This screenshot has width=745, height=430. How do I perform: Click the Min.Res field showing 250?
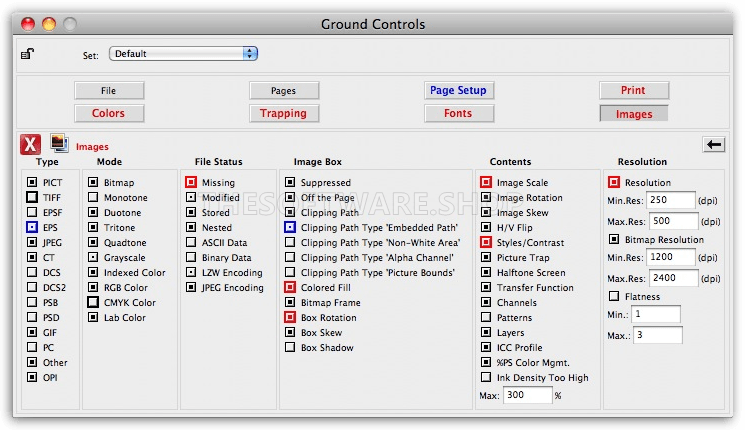[x=671, y=200]
